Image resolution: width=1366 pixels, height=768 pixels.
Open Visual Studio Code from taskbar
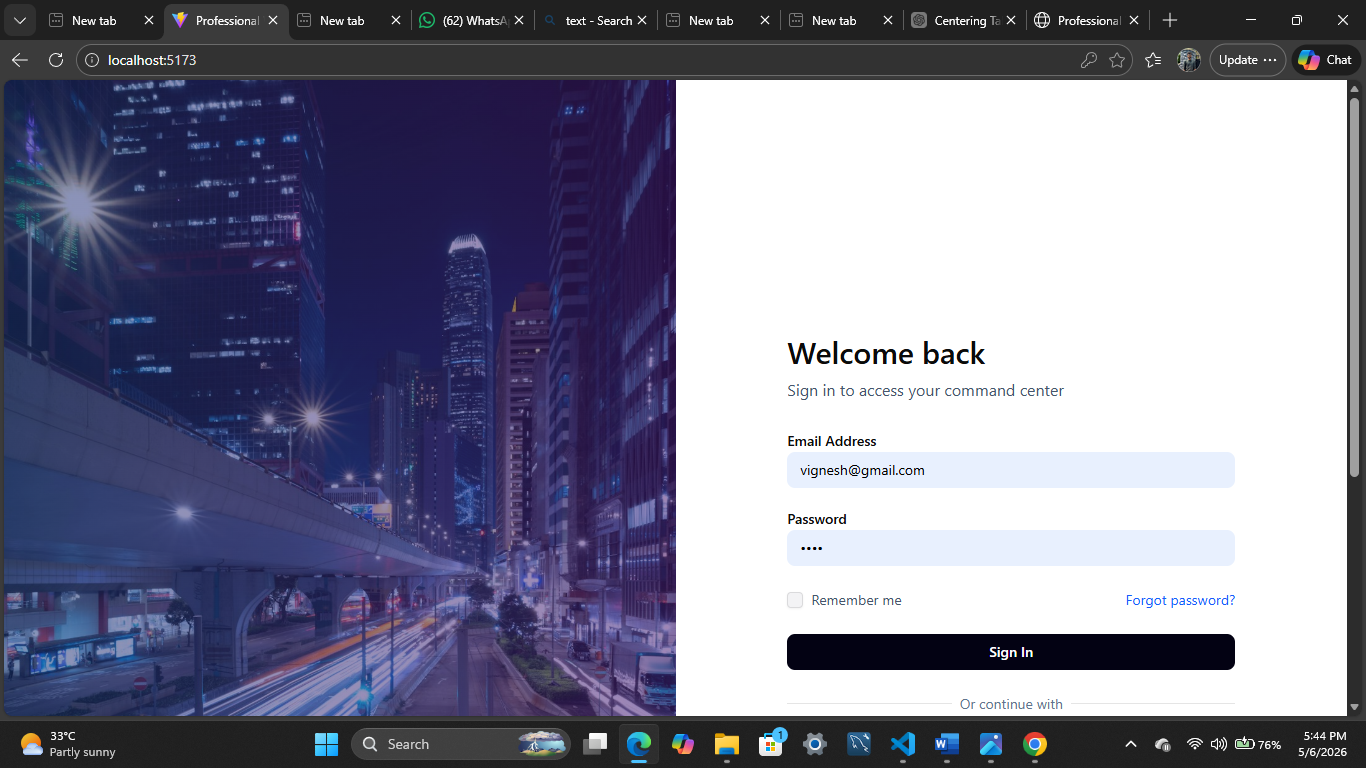pos(903,744)
